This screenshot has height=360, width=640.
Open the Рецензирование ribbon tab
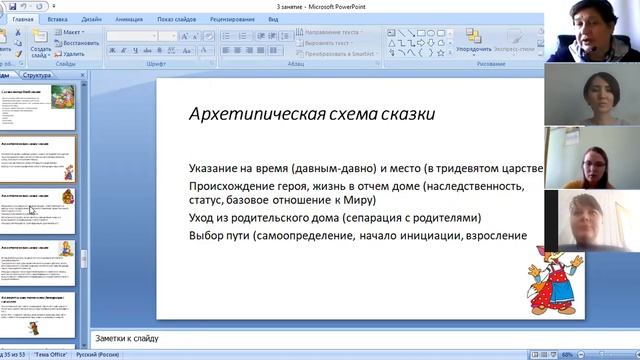click(x=232, y=19)
